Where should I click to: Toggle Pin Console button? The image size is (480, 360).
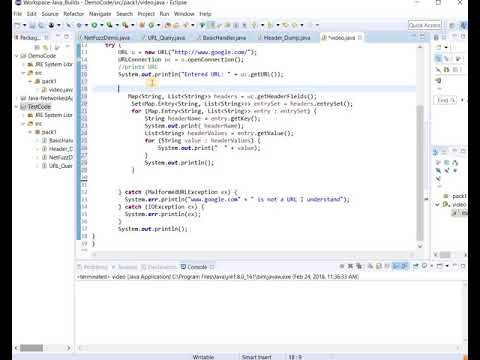coord(416,266)
